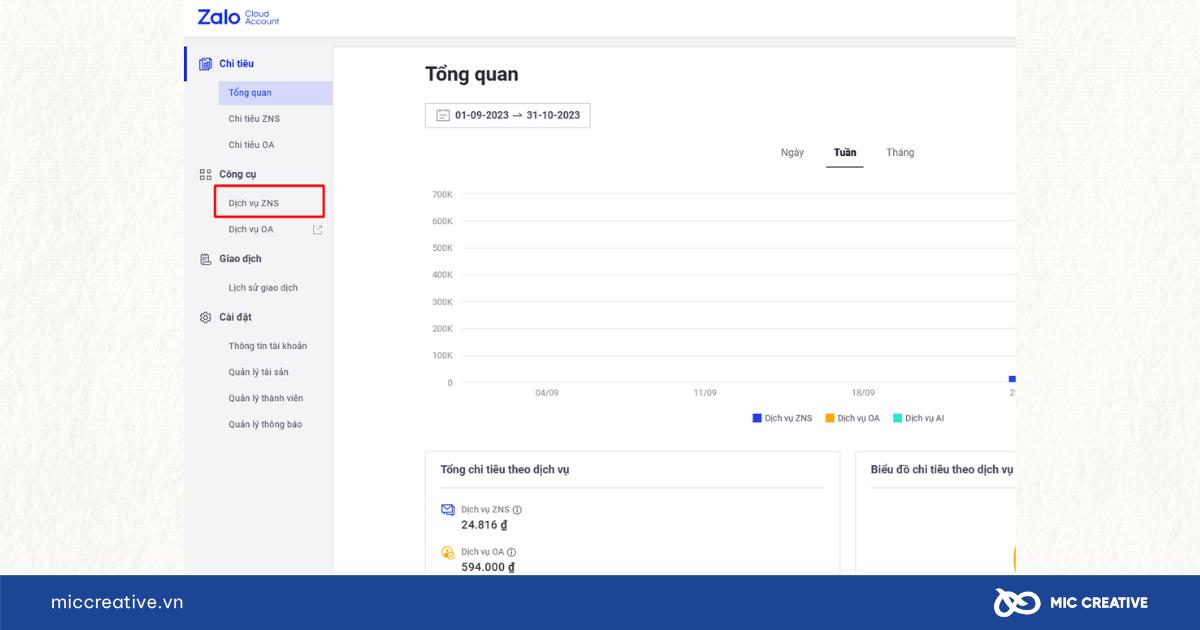Click the calendar icon in date range
The height and width of the screenshot is (630, 1200).
442,115
